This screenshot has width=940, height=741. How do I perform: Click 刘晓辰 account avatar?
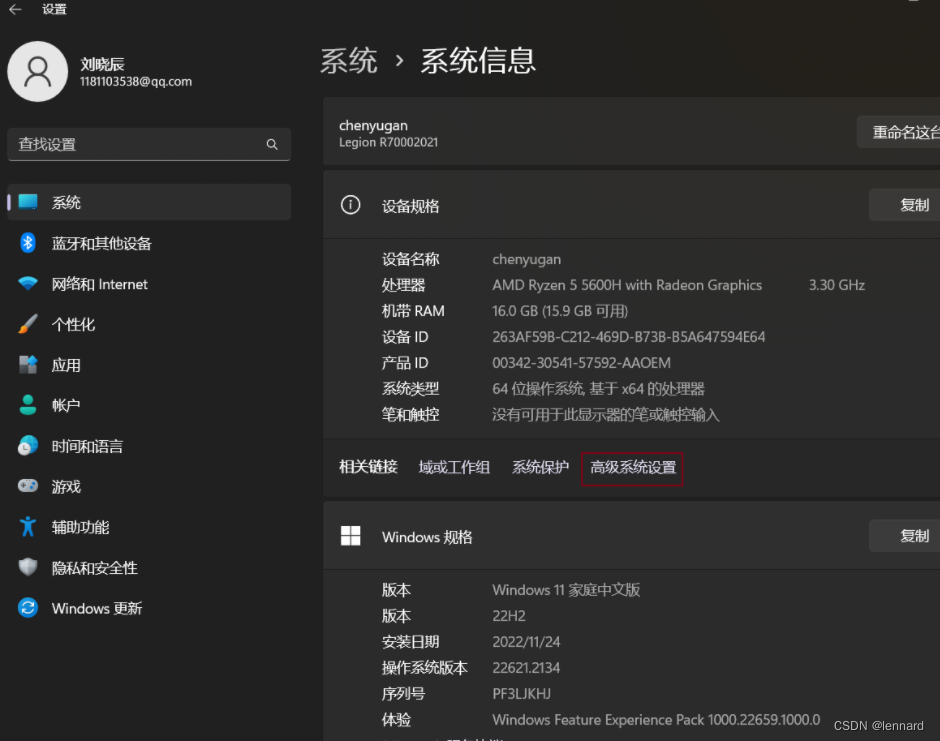pyautogui.click(x=37, y=71)
